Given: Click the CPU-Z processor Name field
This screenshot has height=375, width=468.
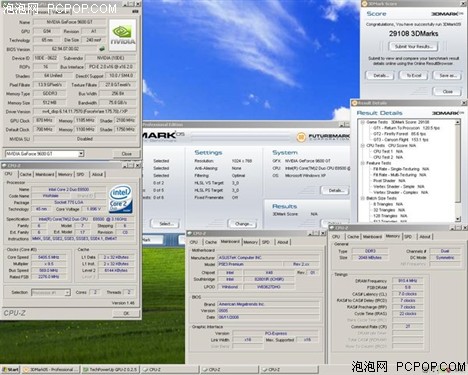Looking at the screenshot, I should coord(68,189).
